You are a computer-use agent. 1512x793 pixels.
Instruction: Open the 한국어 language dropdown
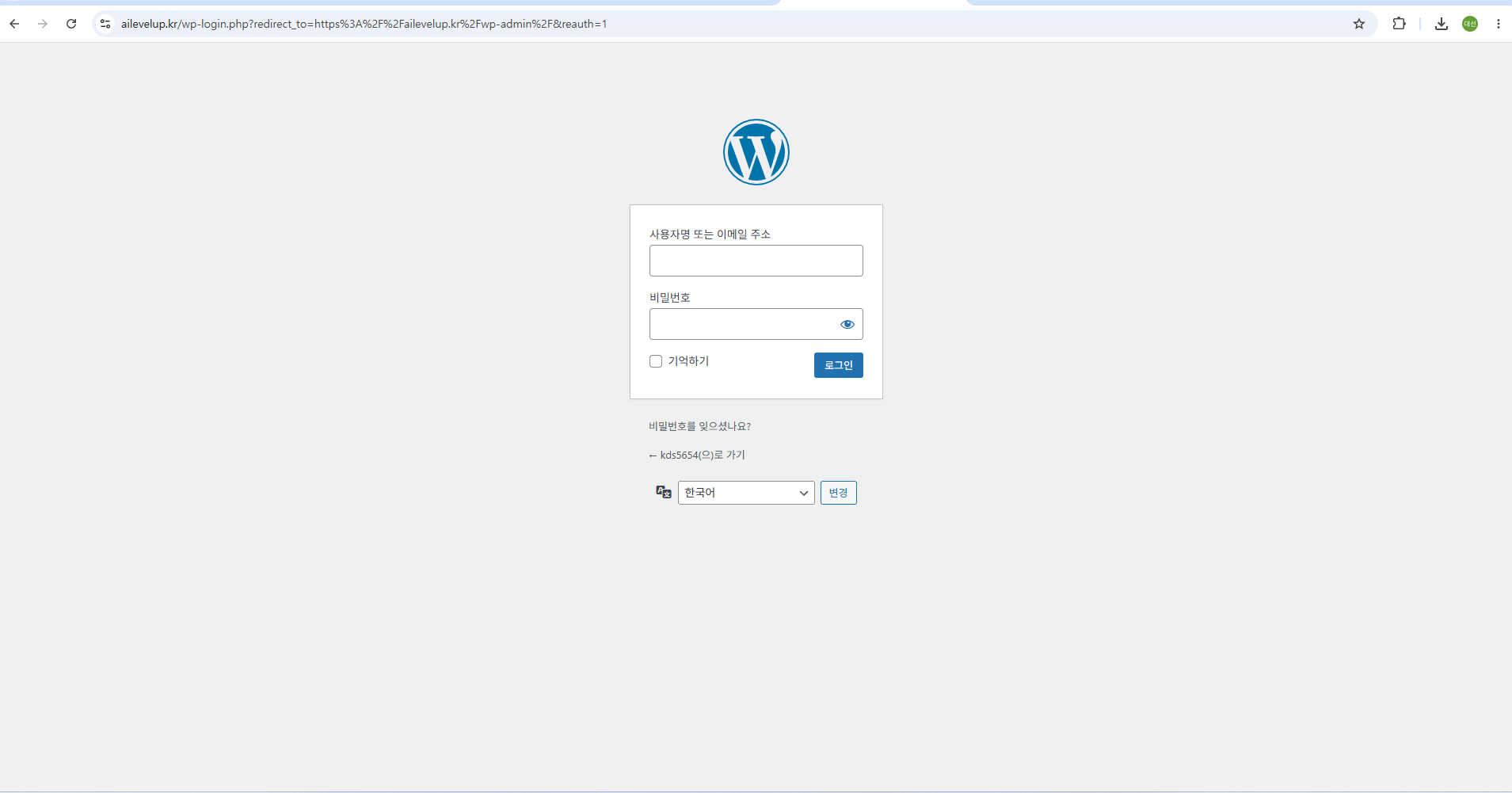[x=746, y=493]
